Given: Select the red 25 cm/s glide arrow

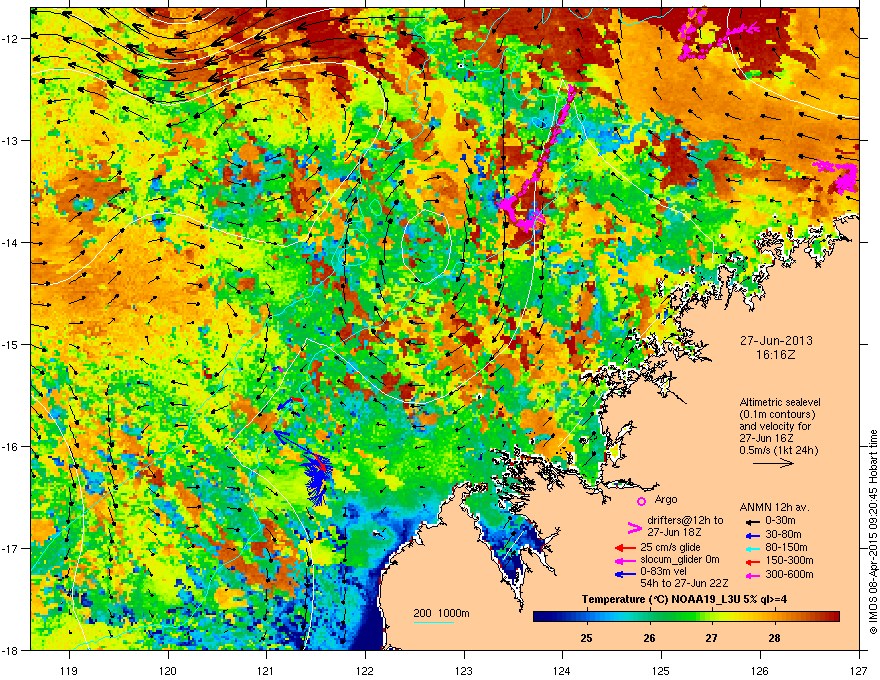Looking at the screenshot, I should coord(625,548).
